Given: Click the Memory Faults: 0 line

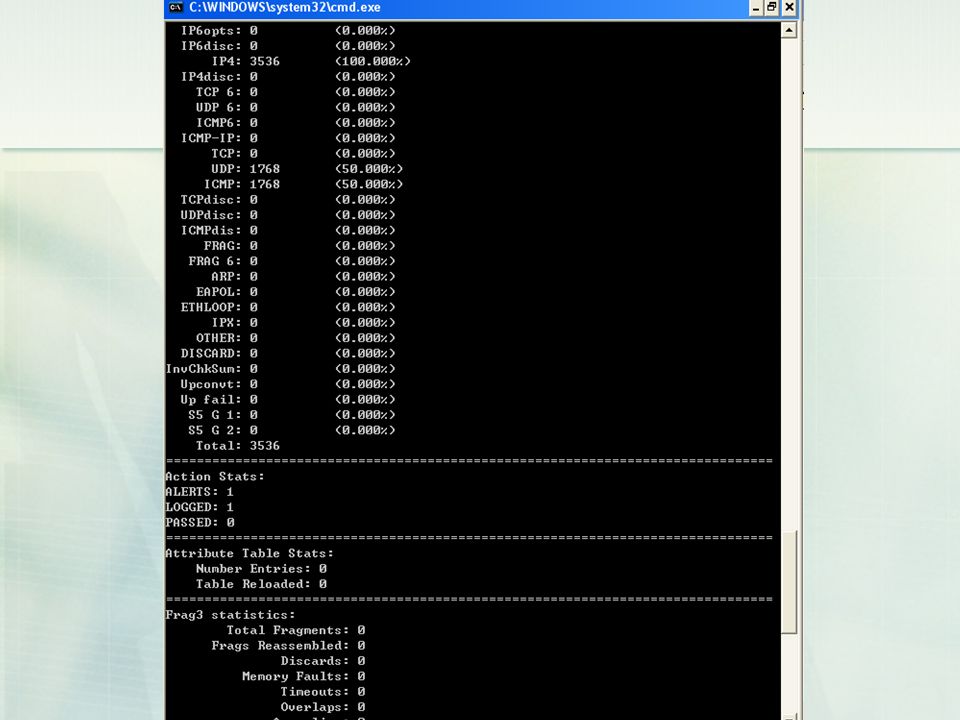Looking at the screenshot, I should [x=304, y=677].
